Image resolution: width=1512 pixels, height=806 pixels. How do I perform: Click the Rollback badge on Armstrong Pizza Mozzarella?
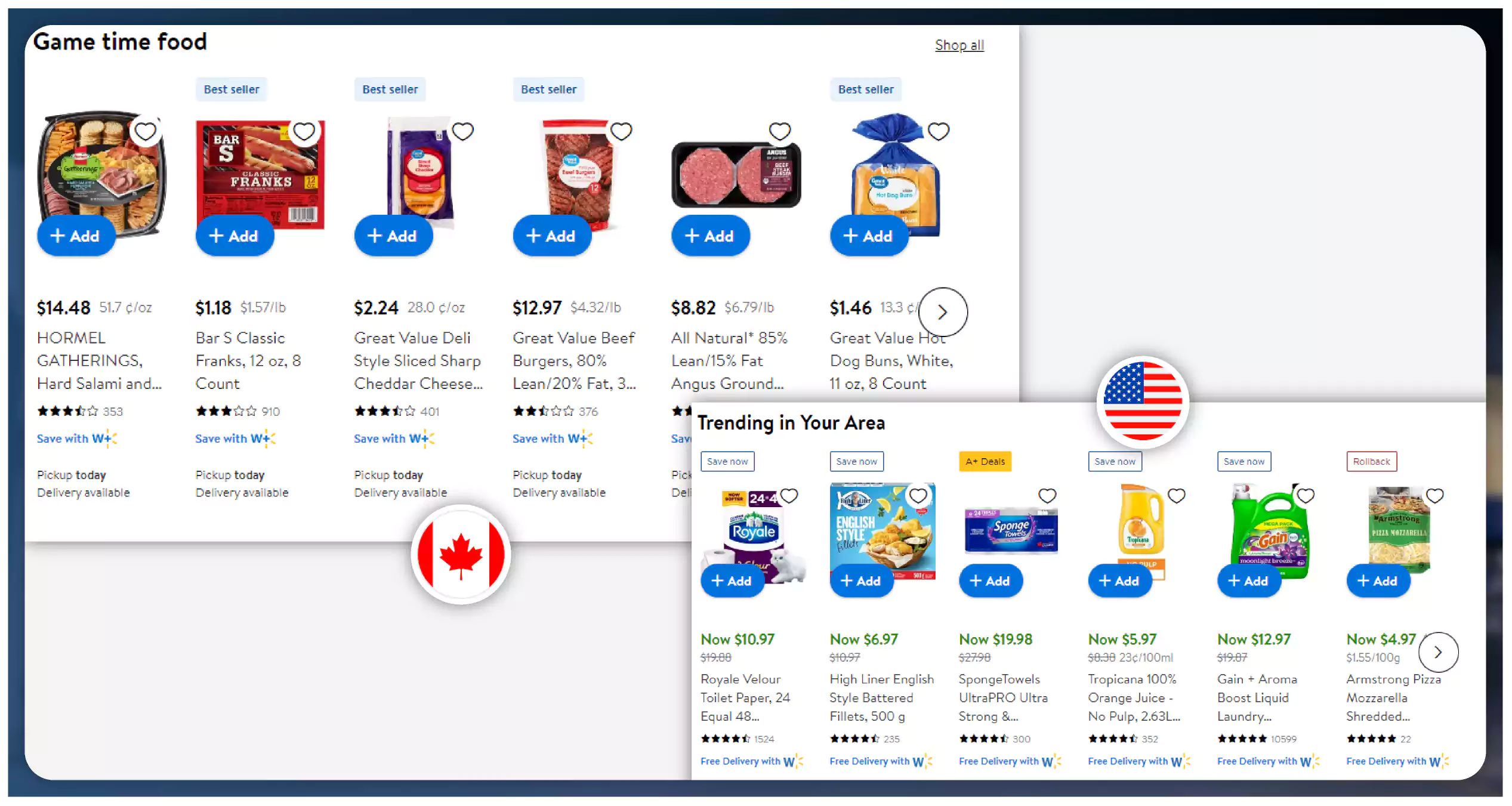[x=1370, y=461]
